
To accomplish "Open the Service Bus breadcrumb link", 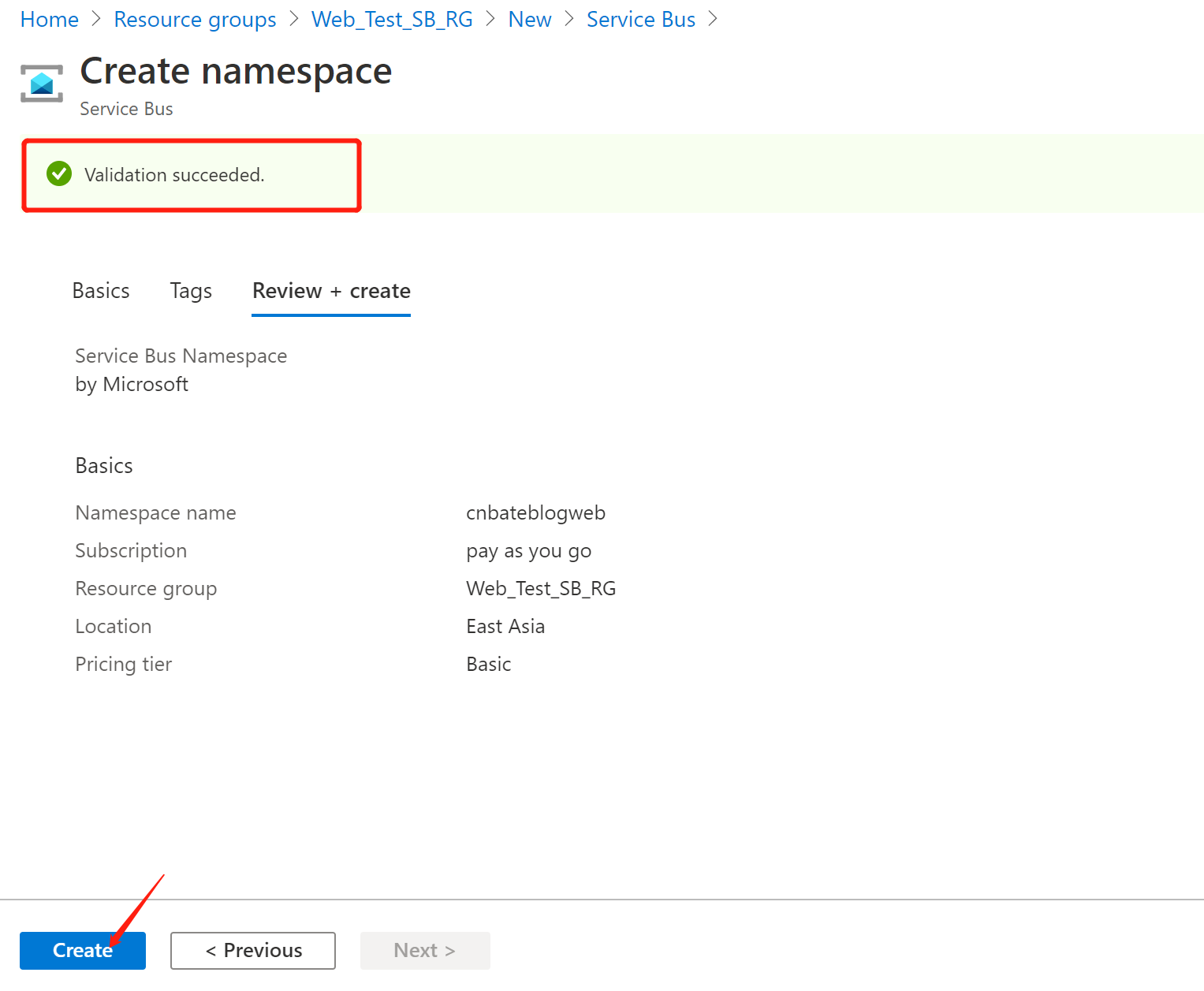I will [641, 20].
